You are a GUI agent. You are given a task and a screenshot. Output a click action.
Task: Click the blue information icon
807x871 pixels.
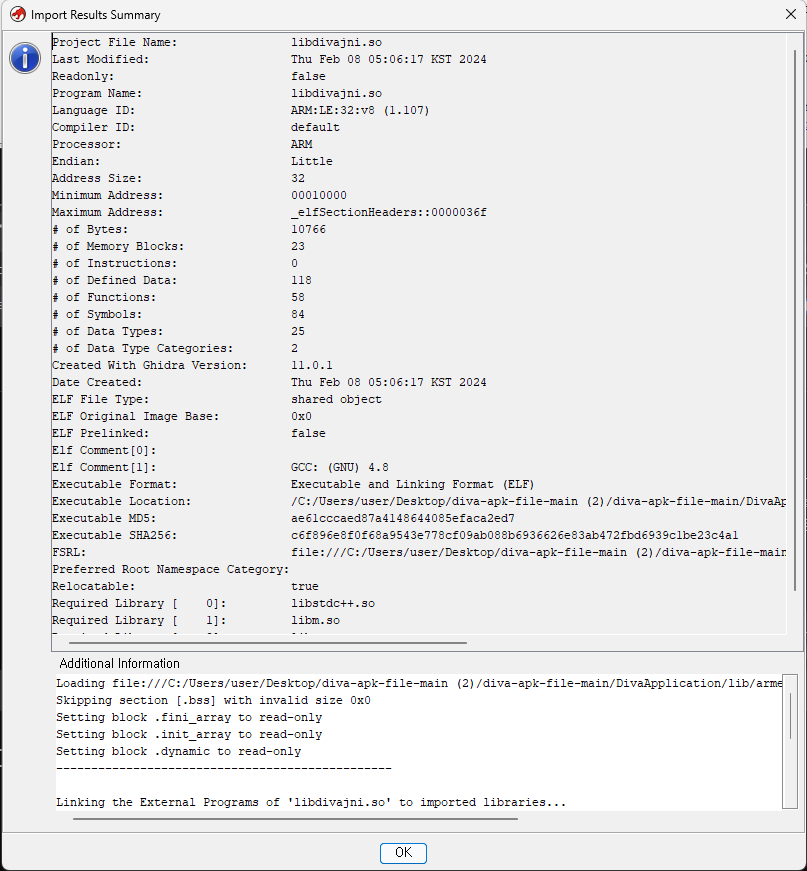click(x=25, y=58)
